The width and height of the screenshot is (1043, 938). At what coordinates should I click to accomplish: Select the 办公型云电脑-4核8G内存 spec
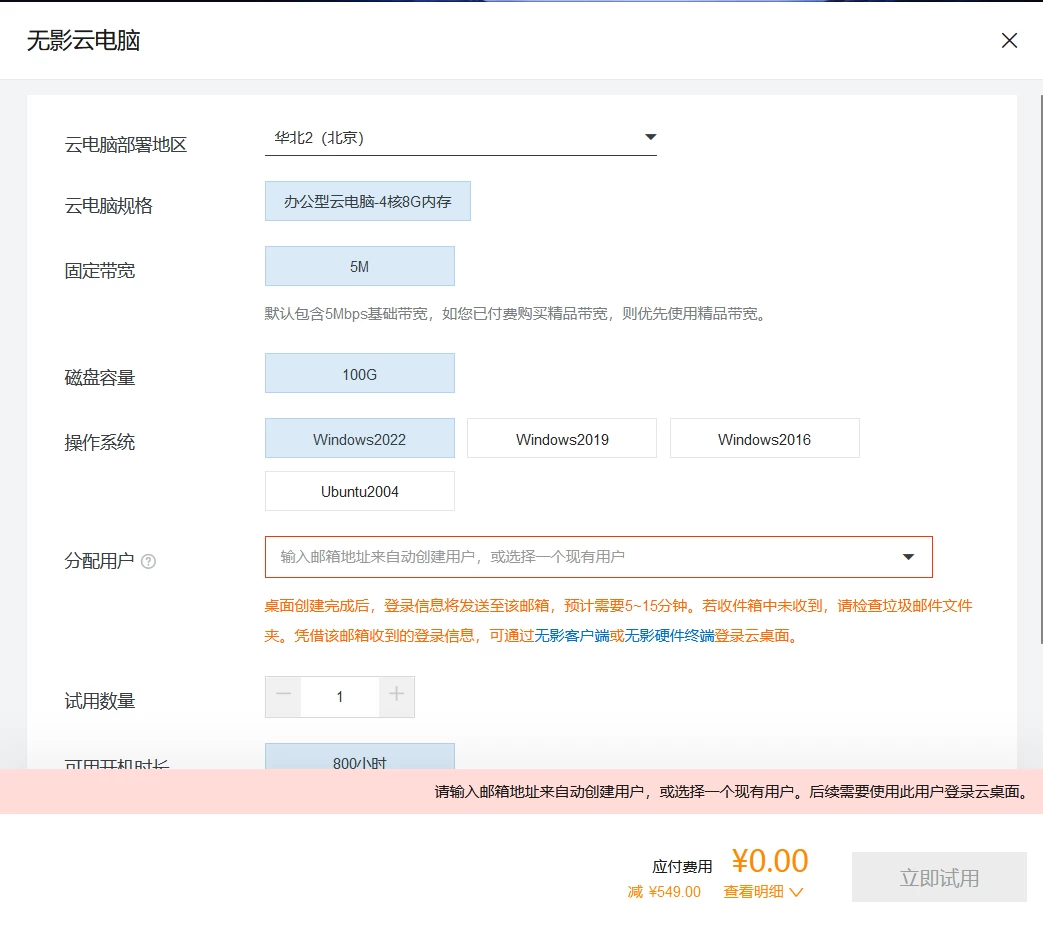pyautogui.click(x=367, y=200)
